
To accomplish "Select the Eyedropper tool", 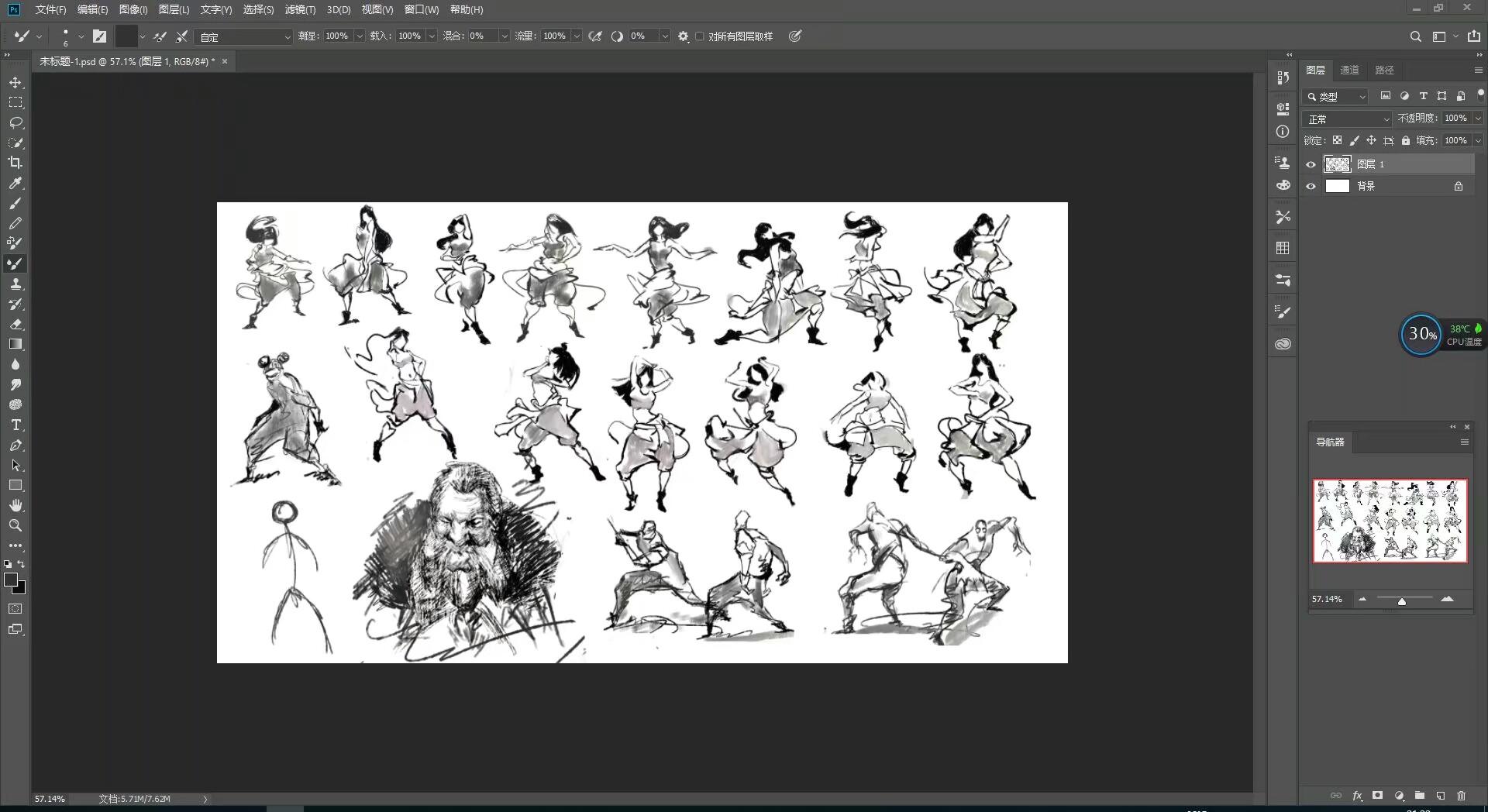I will click(15, 183).
